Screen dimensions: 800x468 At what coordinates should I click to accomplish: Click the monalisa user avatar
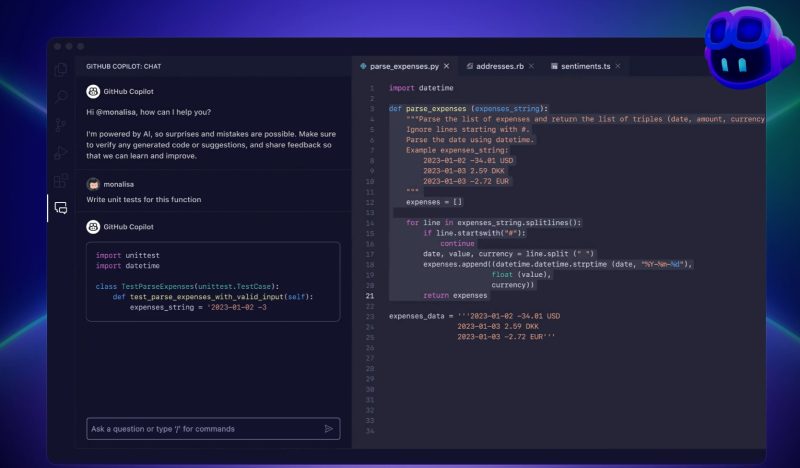tap(93, 184)
